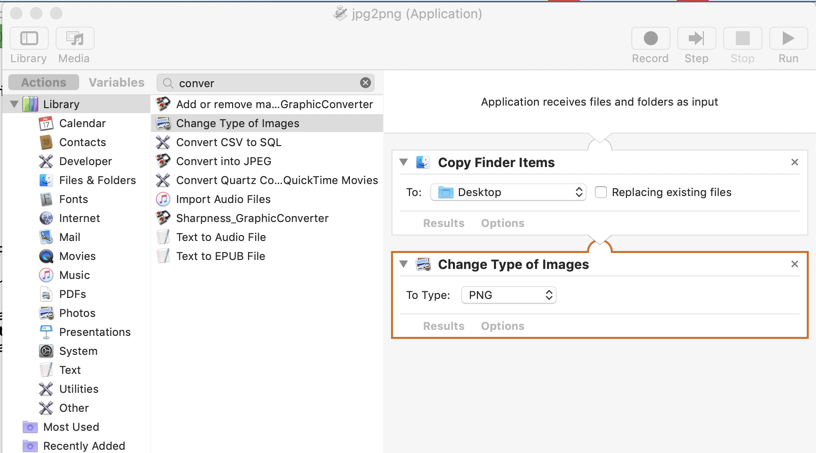Select the Calendar category in the library
Viewport: 816px width, 453px height.
coord(81,123)
